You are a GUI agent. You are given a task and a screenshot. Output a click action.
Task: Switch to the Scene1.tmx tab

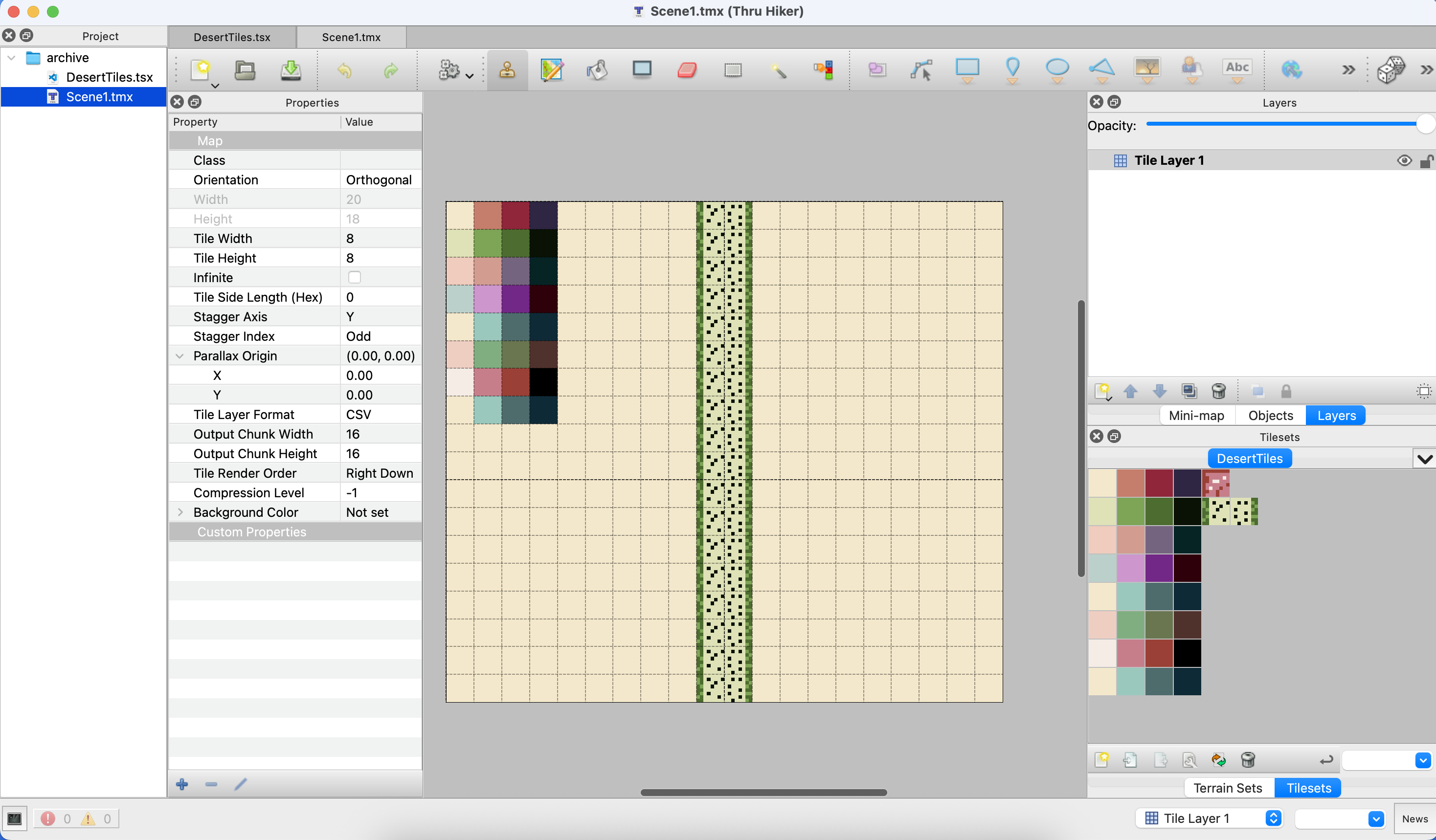pos(351,37)
